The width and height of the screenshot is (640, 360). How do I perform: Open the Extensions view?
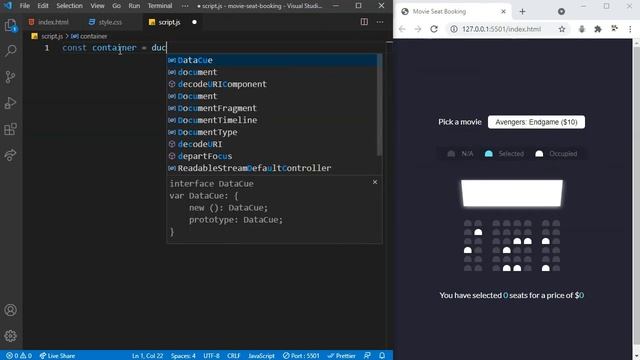tap(11, 129)
